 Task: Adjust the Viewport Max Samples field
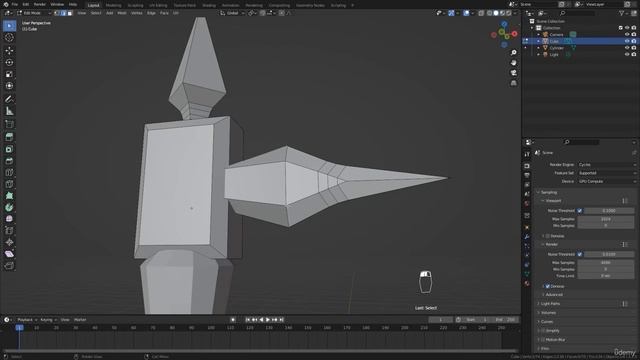[x=606, y=219]
